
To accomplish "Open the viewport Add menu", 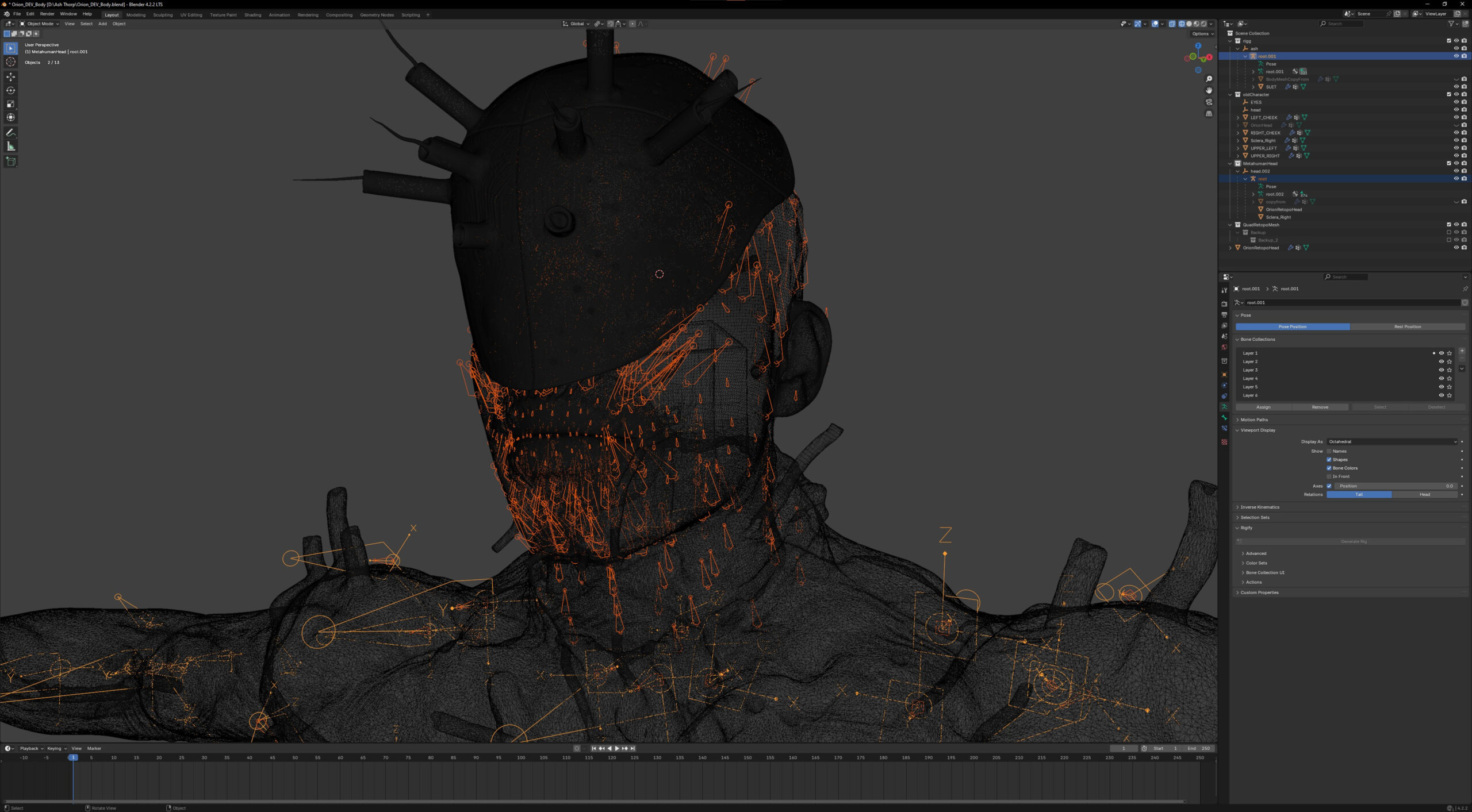I will pos(102,24).
